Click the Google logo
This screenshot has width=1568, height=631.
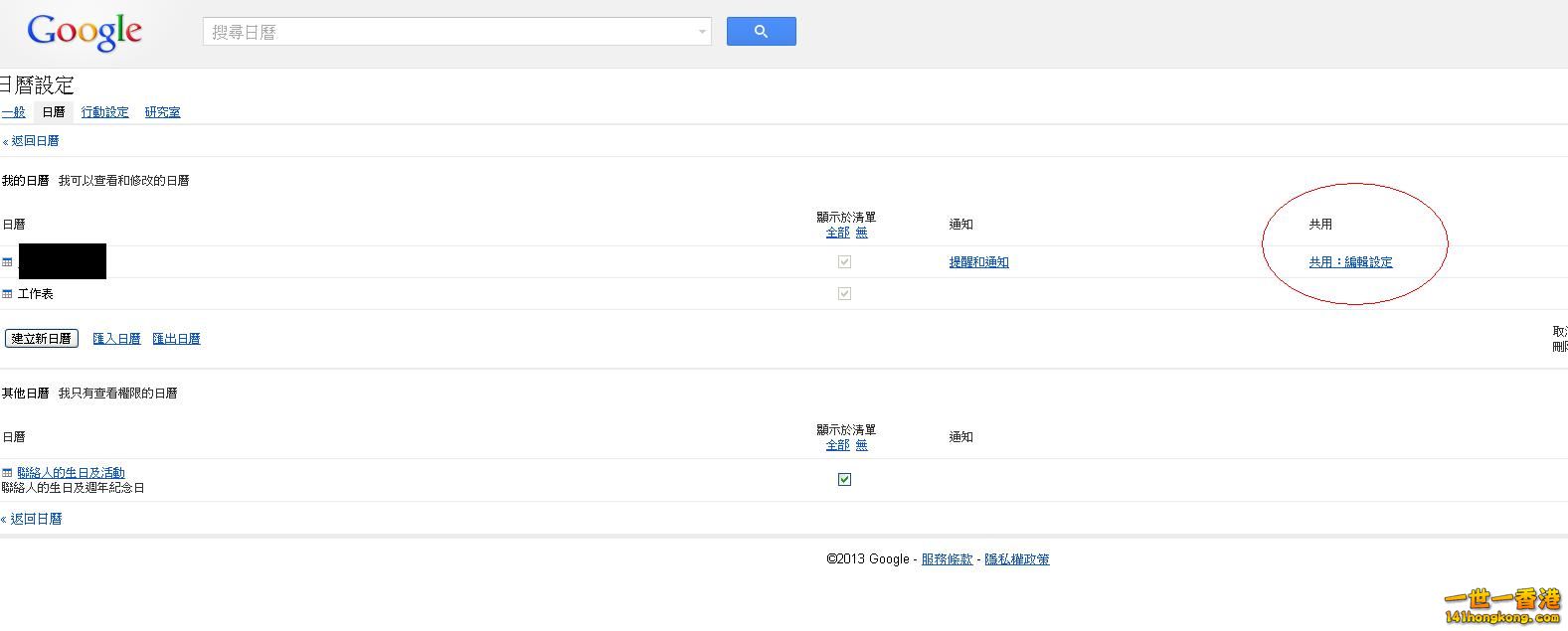[x=85, y=32]
